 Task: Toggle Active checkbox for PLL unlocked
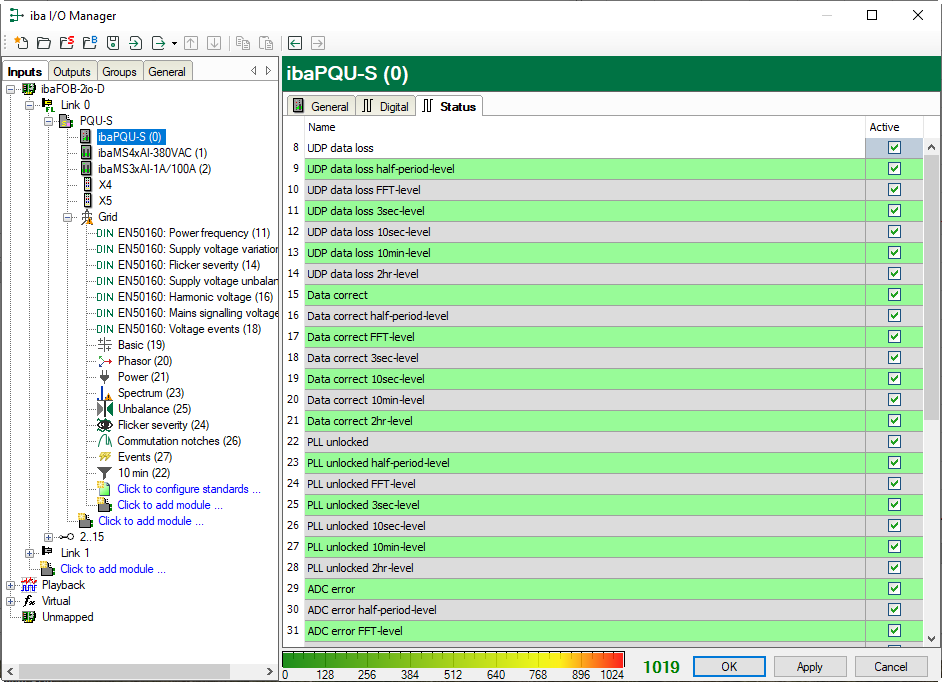click(x=894, y=442)
